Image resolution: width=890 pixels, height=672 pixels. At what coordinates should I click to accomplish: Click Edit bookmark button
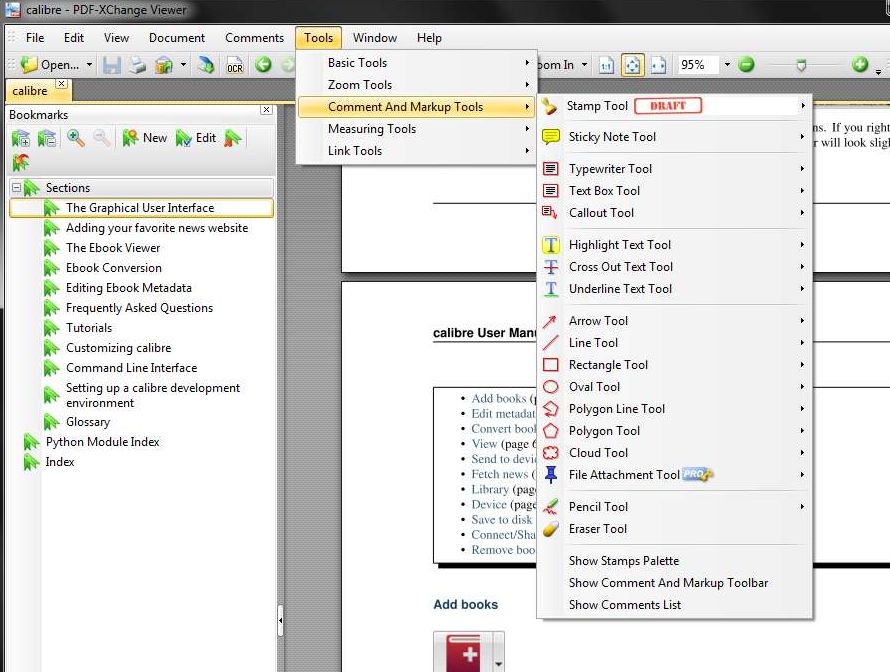point(196,138)
